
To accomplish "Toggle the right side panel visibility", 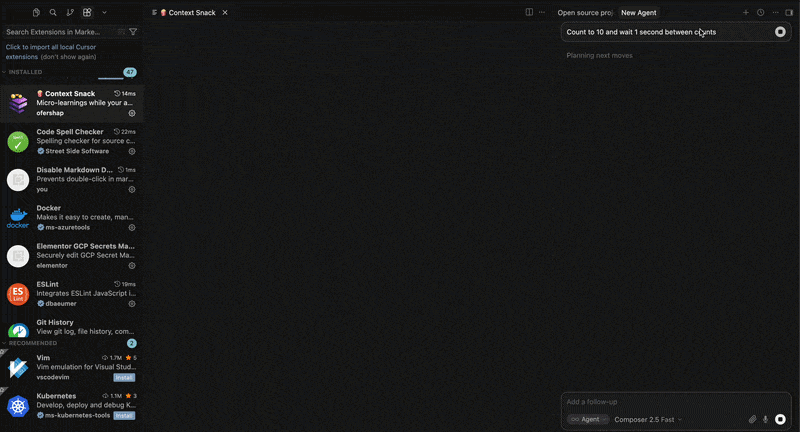I will tap(789, 12).
